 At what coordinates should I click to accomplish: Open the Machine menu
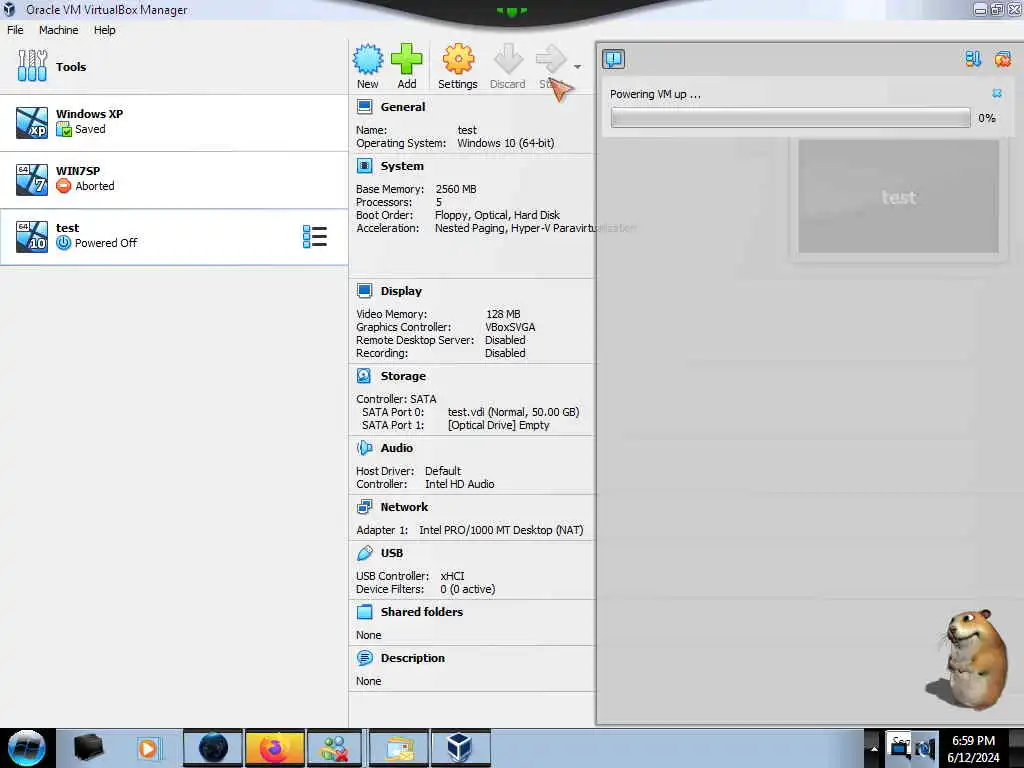[58, 30]
